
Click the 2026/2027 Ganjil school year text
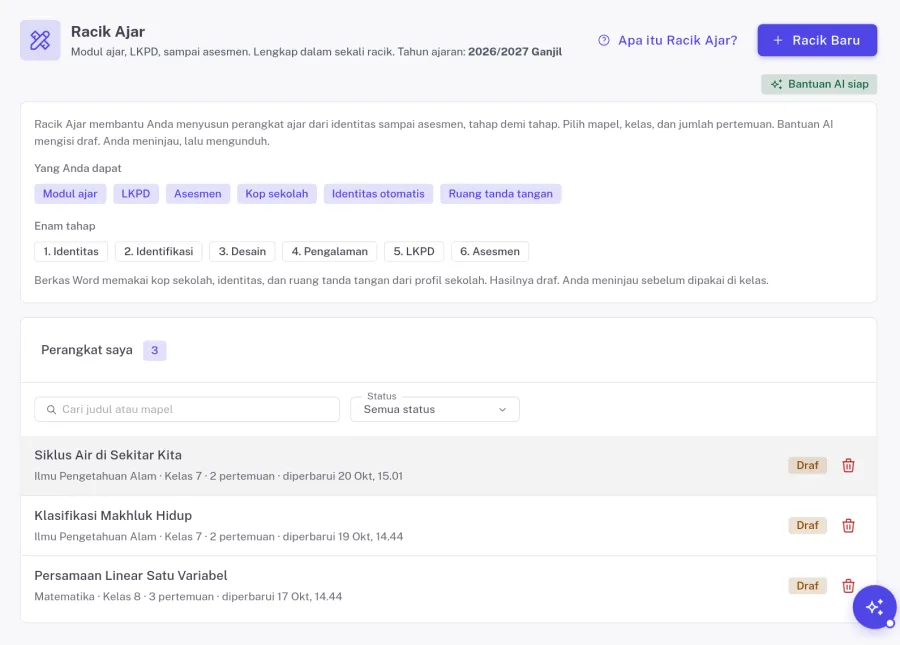tap(515, 52)
